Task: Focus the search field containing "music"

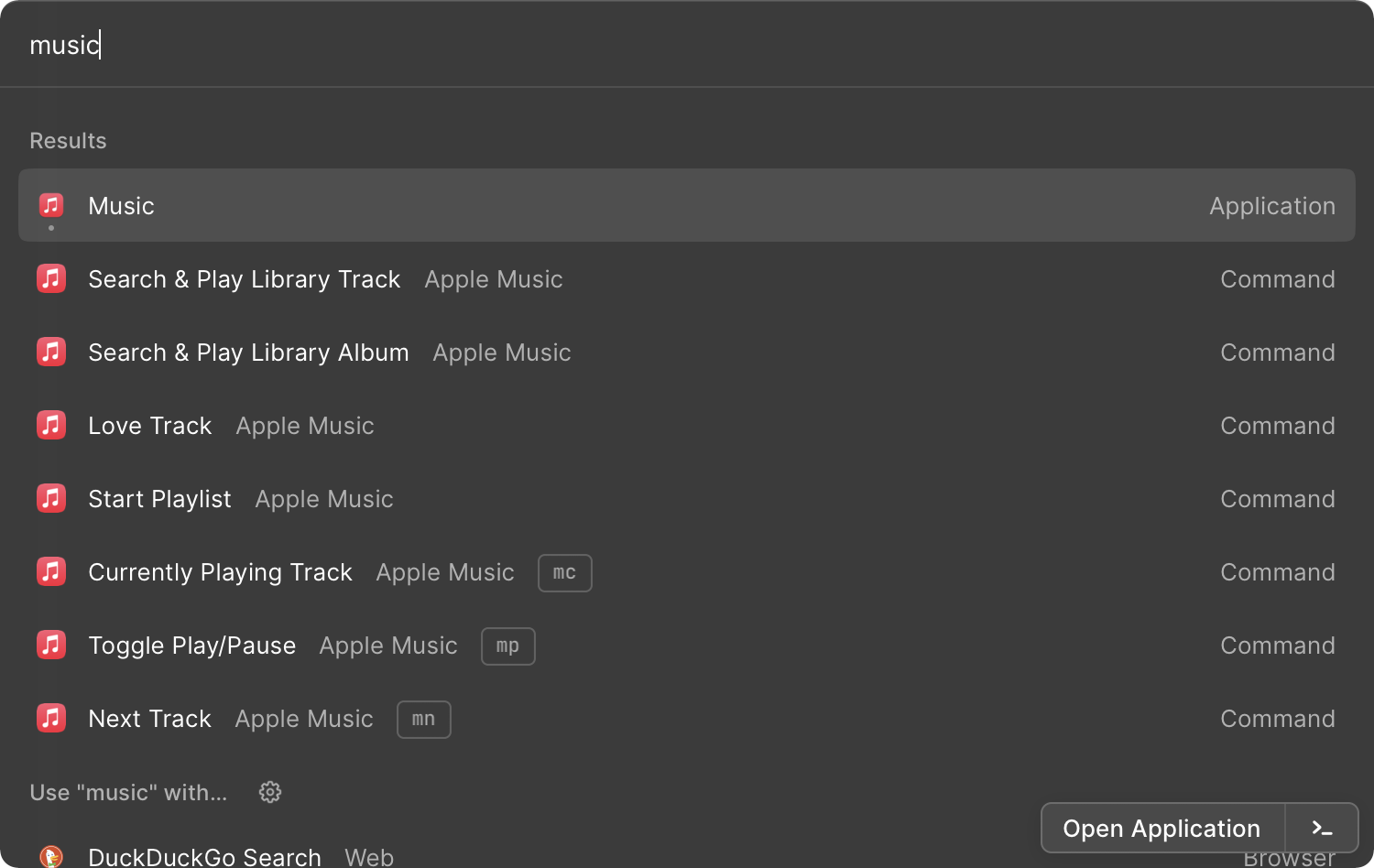Action: coord(687,44)
